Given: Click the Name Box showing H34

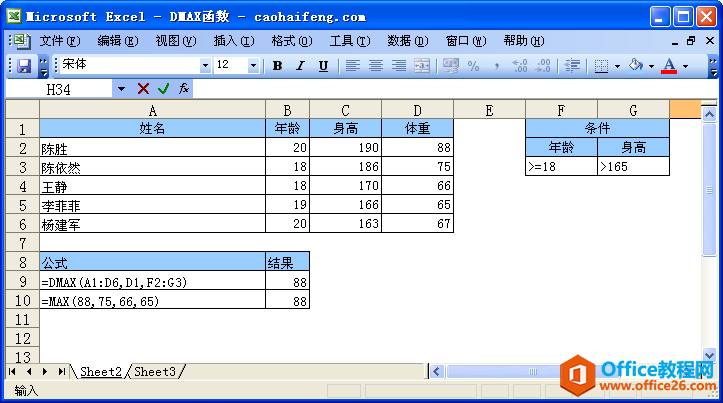Looking at the screenshot, I should click(59, 89).
